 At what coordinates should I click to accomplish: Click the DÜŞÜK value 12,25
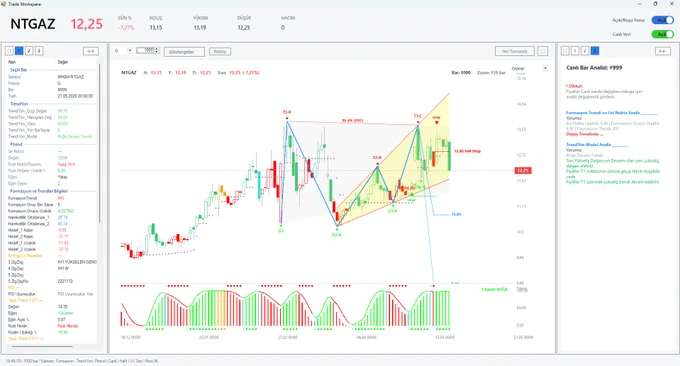[244, 27]
